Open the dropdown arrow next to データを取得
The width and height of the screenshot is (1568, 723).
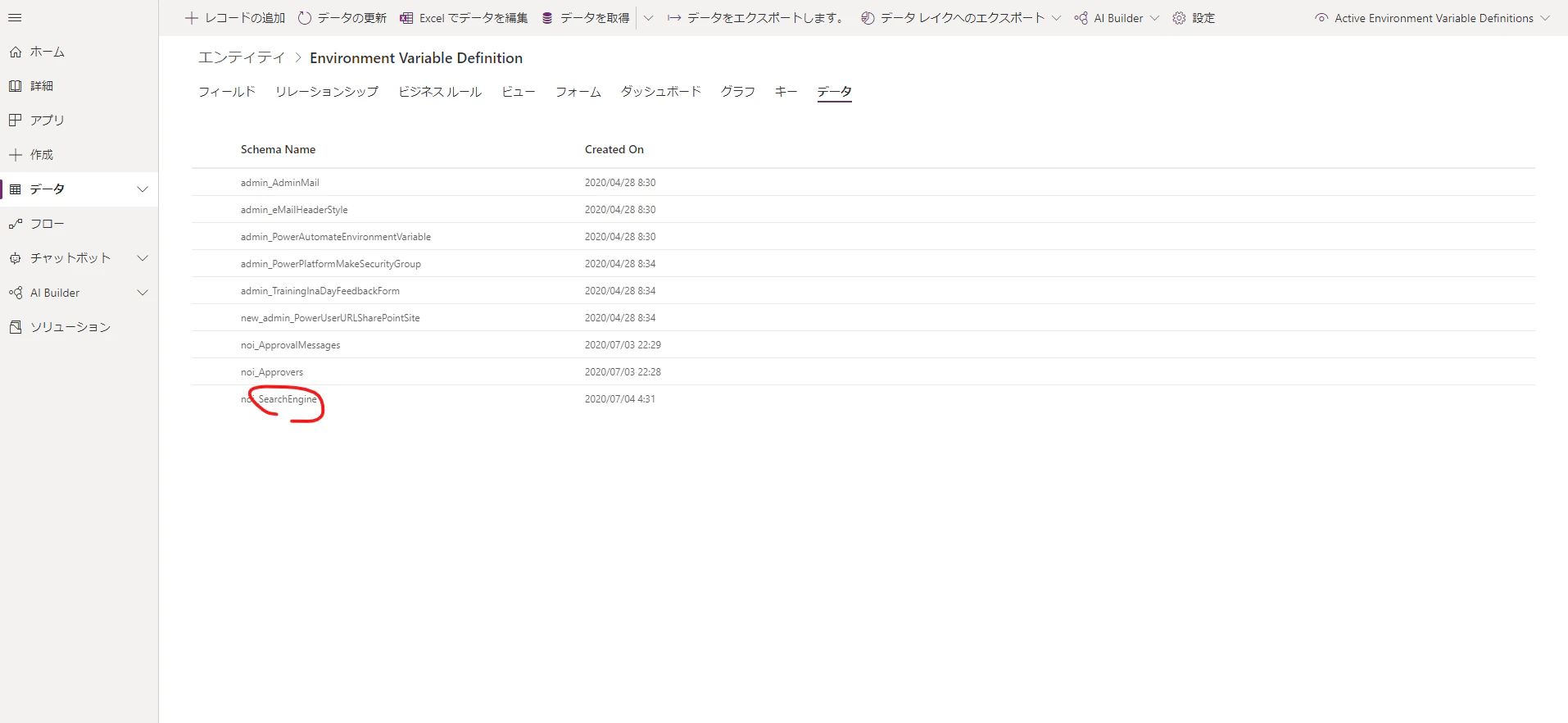point(648,18)
